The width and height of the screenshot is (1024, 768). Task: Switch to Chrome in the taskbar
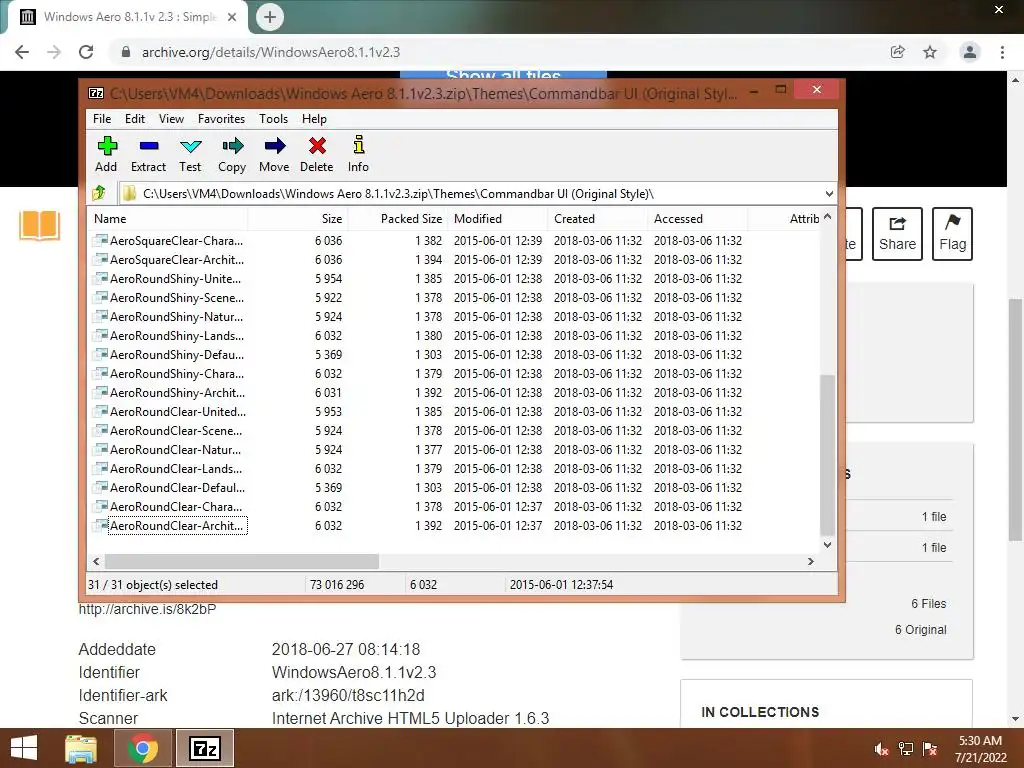pos(143,748)
